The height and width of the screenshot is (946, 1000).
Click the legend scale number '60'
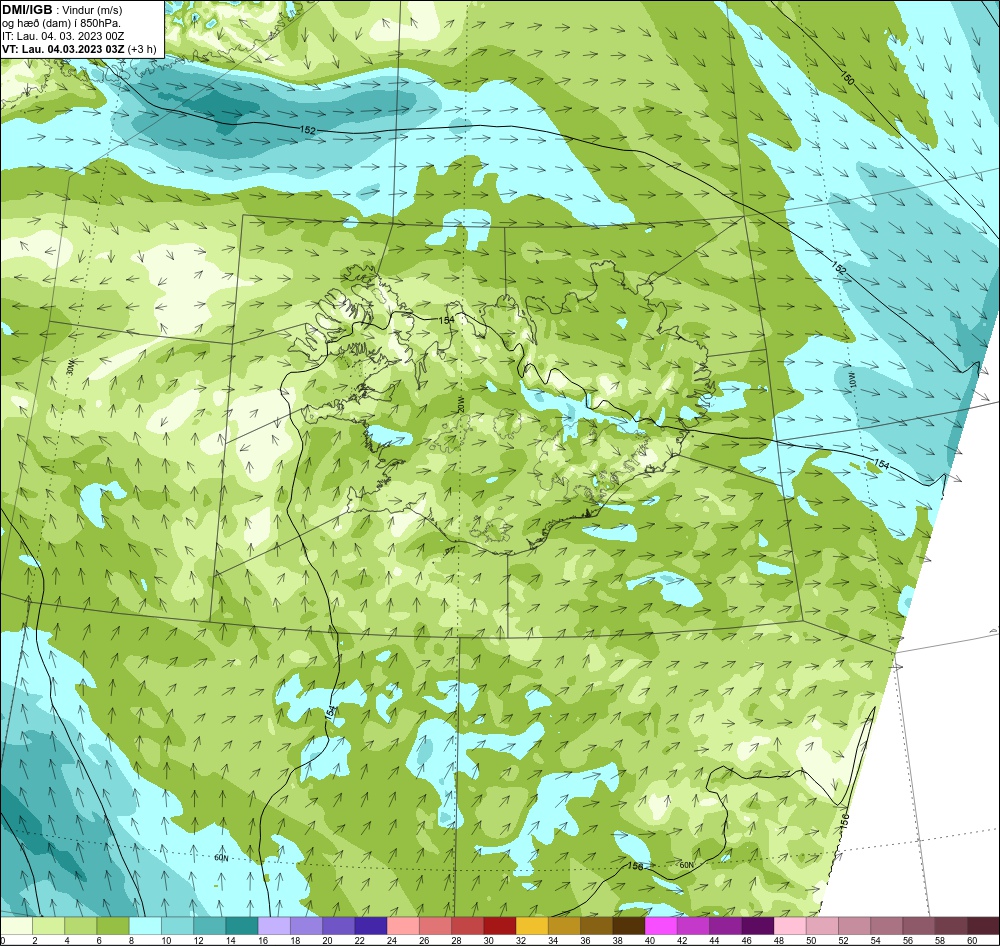click(971, 940)
